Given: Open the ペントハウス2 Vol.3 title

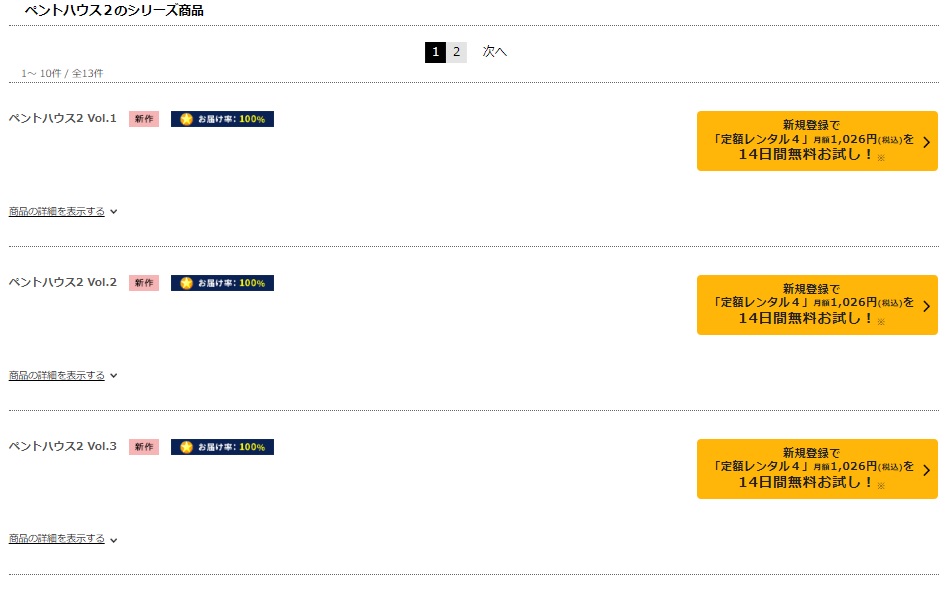Looking at the screenshot, I should click(x=62, y=447).
